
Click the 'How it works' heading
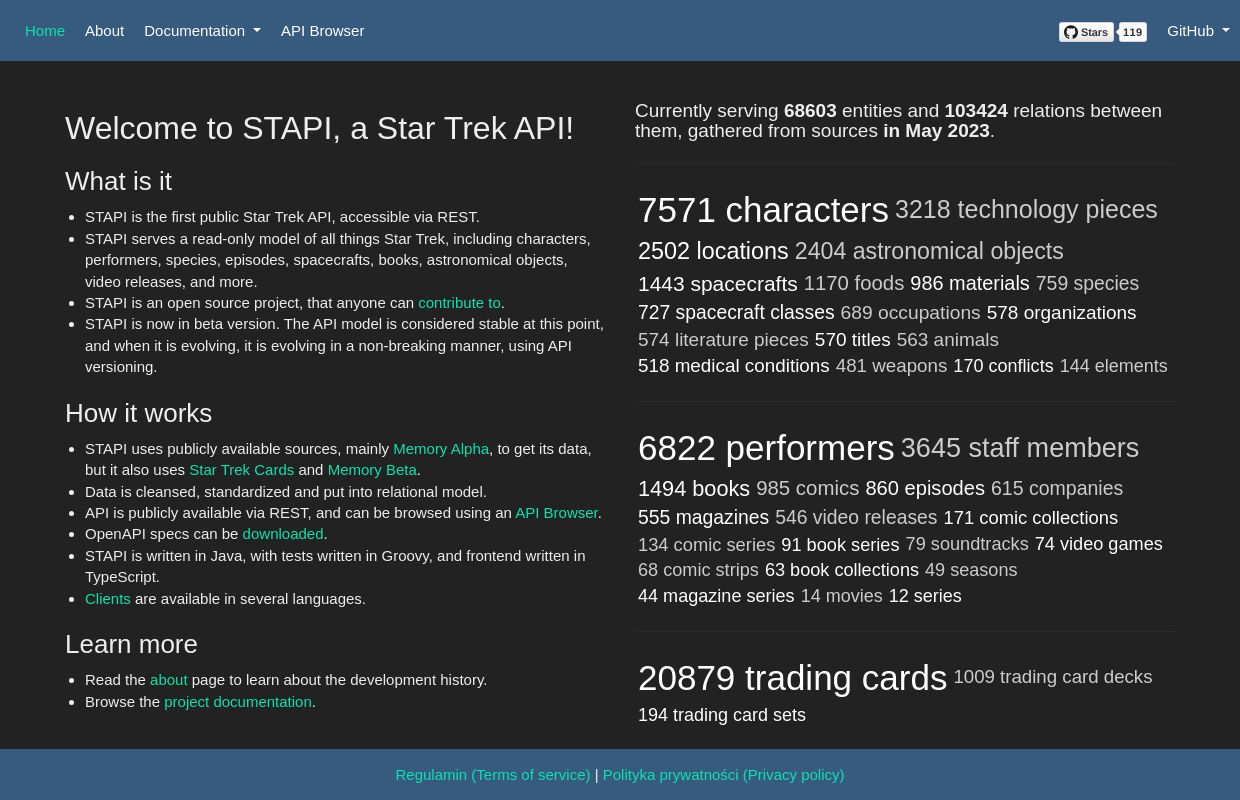pos(139,413)
